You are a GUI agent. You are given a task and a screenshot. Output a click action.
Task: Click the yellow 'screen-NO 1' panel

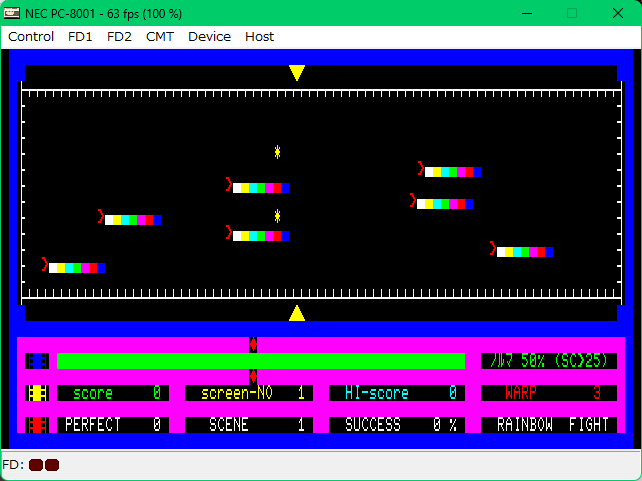pos(249,393)
